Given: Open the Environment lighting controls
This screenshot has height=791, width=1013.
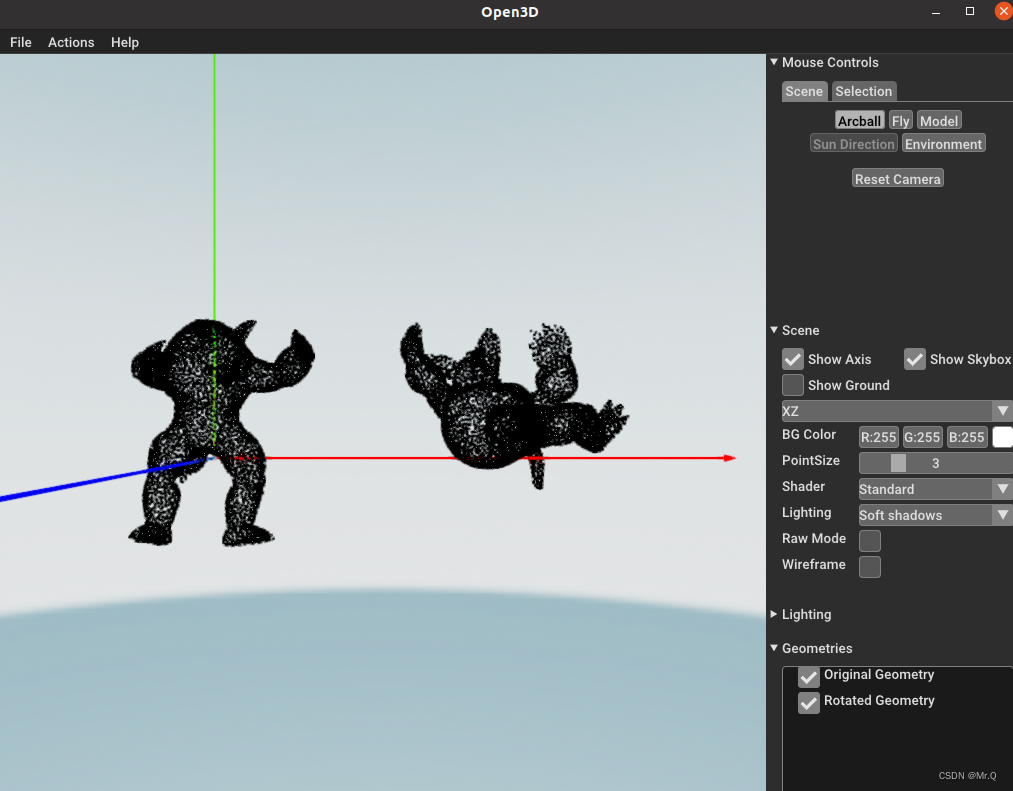Looking at the screenshot, I should (x=942, y=143).
